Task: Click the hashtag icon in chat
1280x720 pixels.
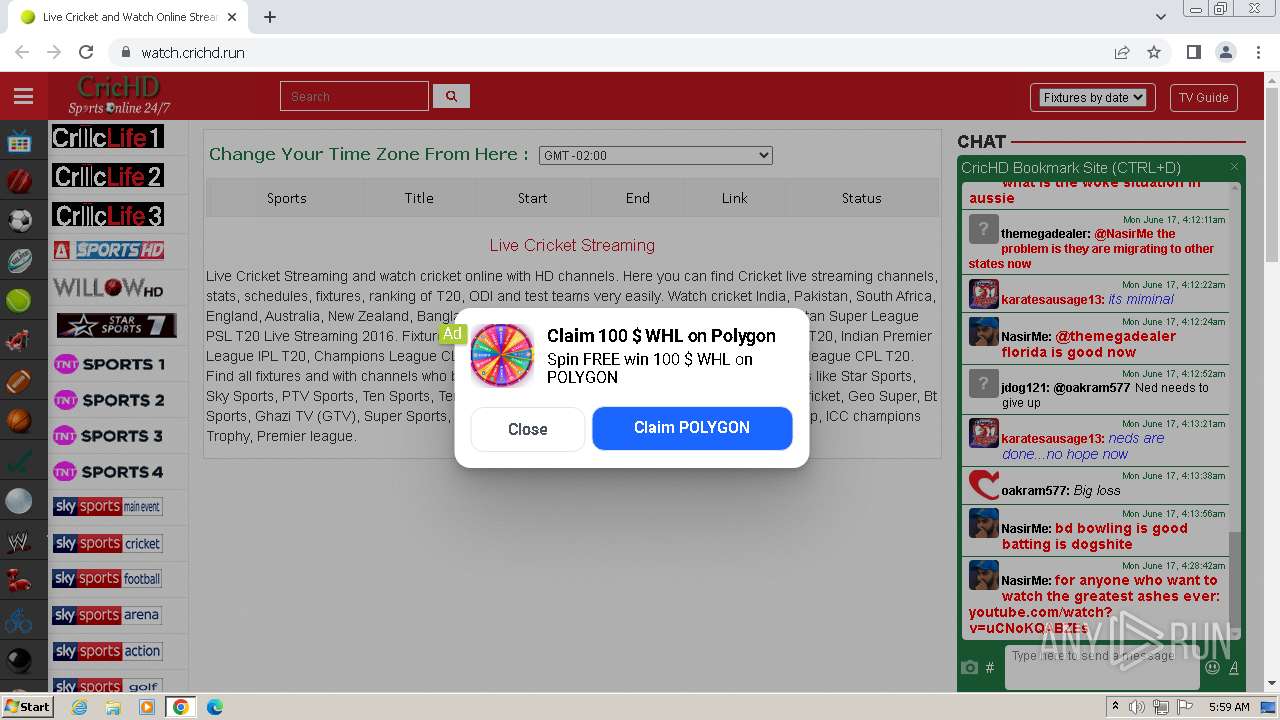Action: coord(990,667)
